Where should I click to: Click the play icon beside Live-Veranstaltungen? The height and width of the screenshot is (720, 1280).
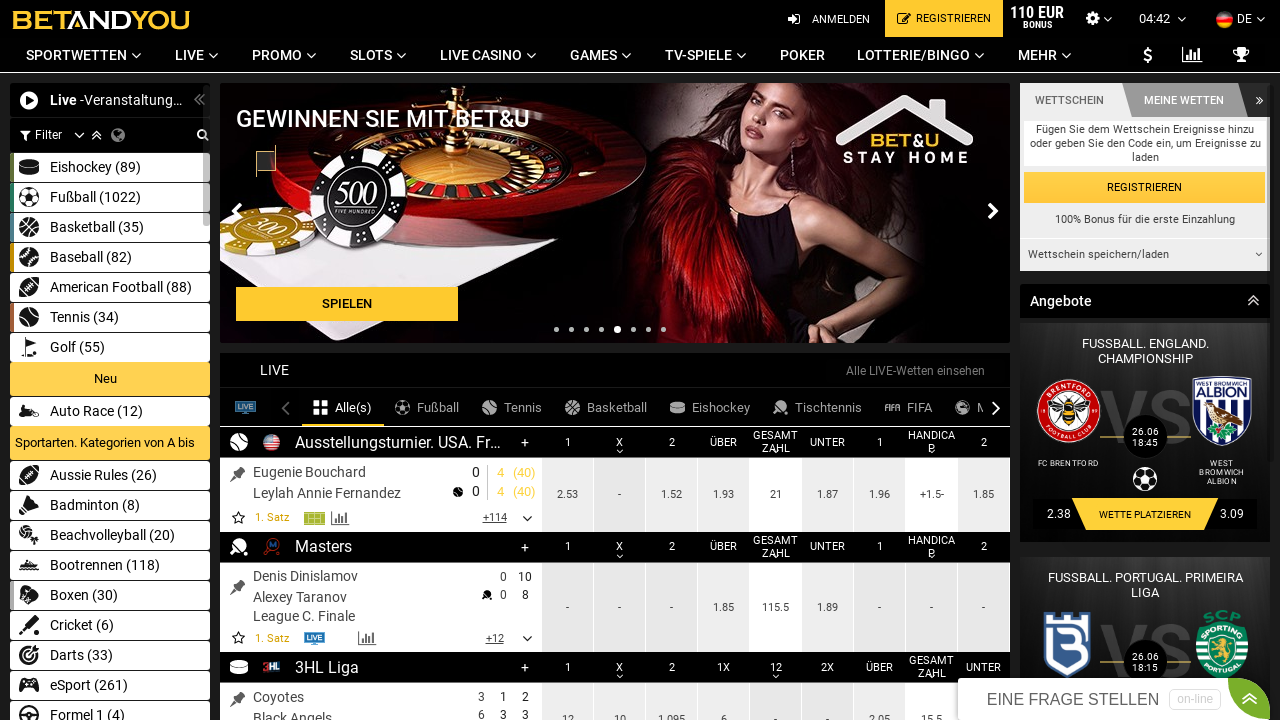point(29,100)
